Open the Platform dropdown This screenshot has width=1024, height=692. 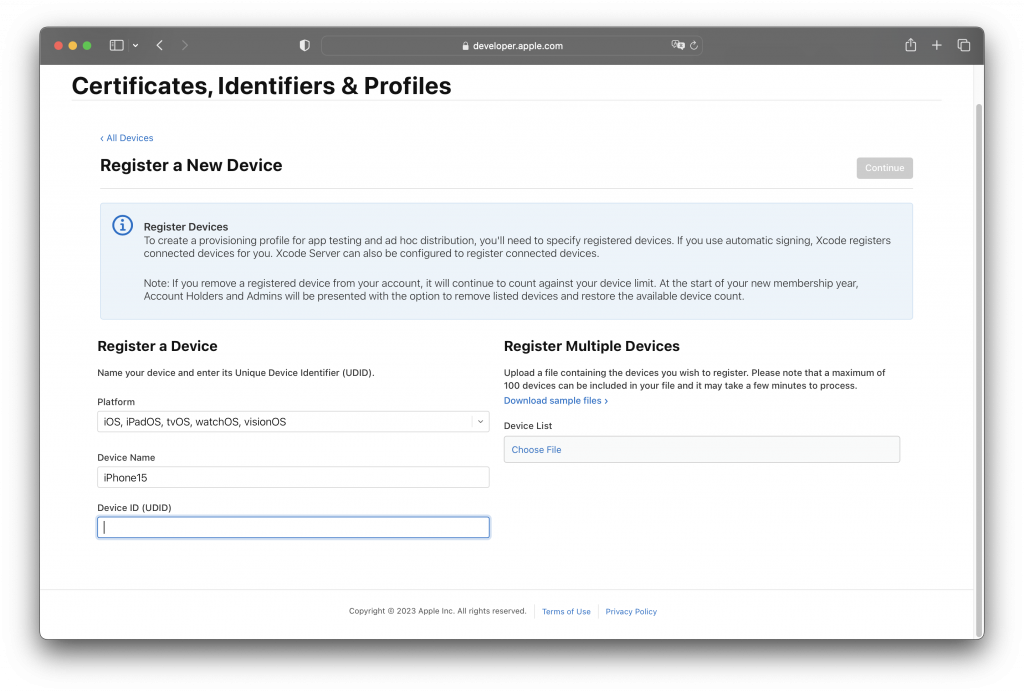point(293,422)
